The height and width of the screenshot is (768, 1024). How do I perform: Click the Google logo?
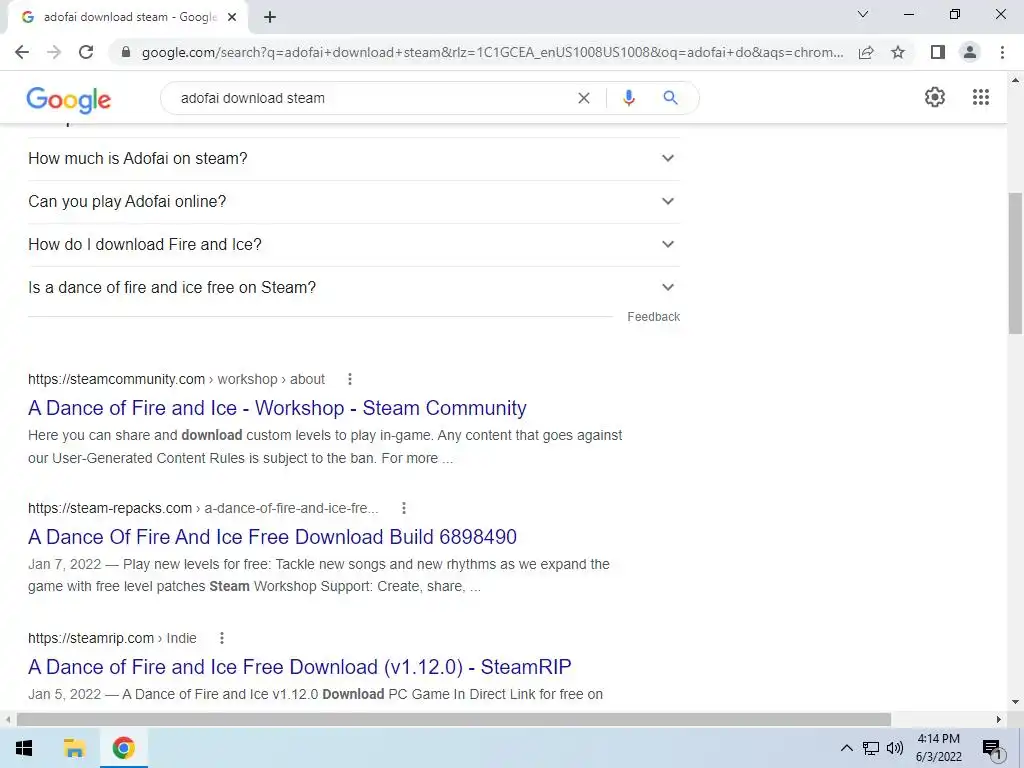[69, 100]
